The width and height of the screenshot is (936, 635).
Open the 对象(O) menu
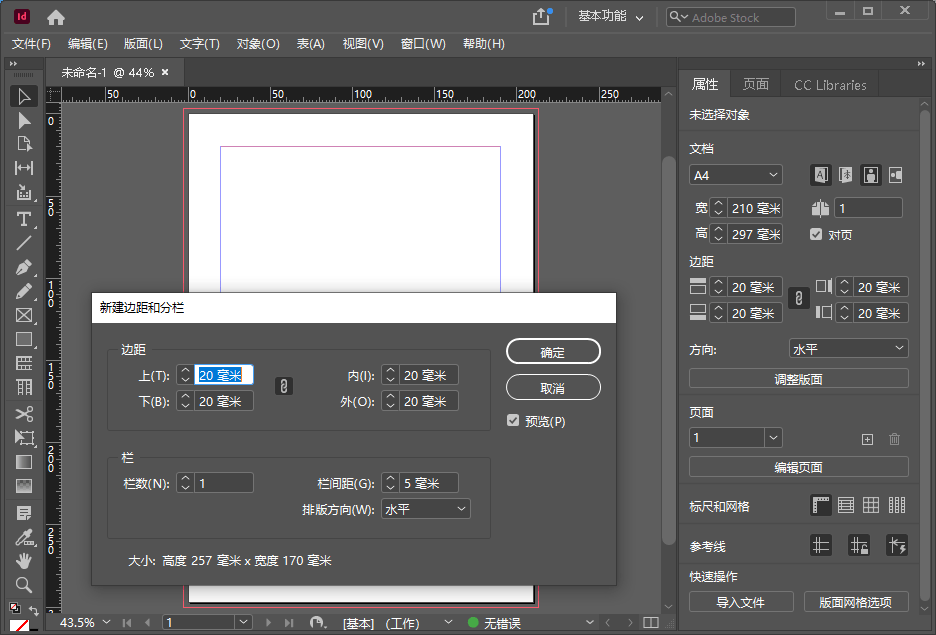coord(258,44)
